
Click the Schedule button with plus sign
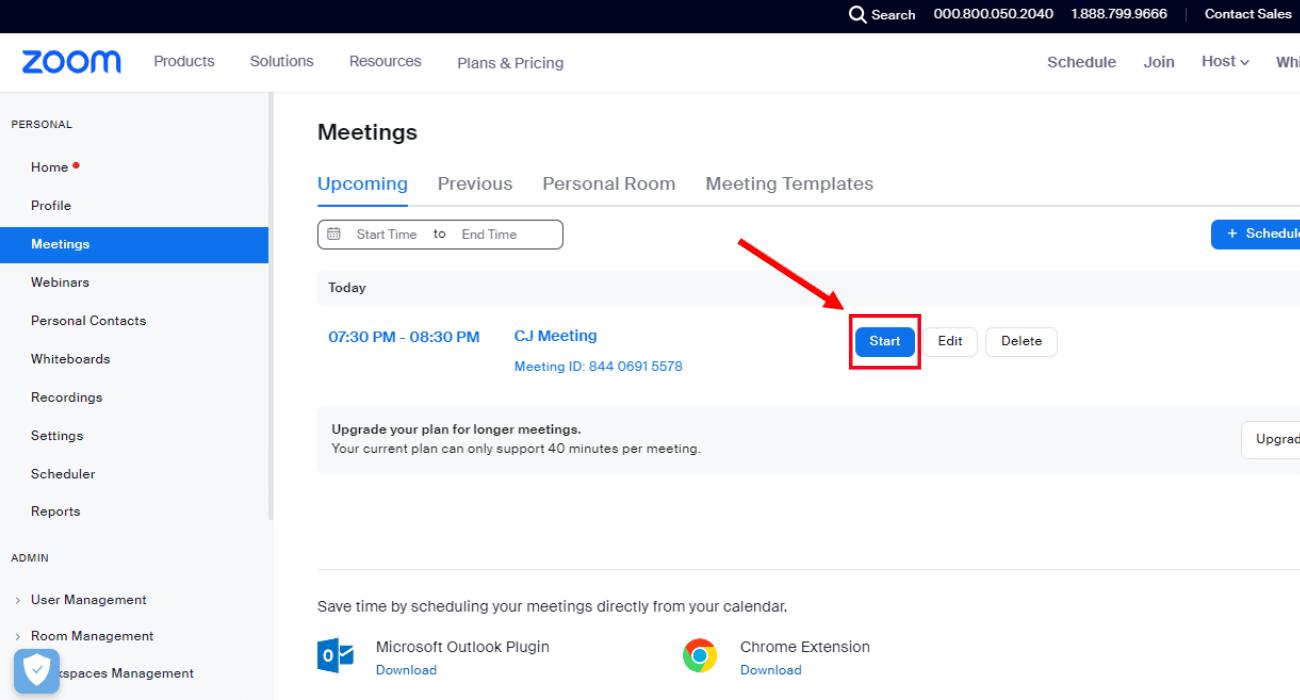pos(1256,234)
